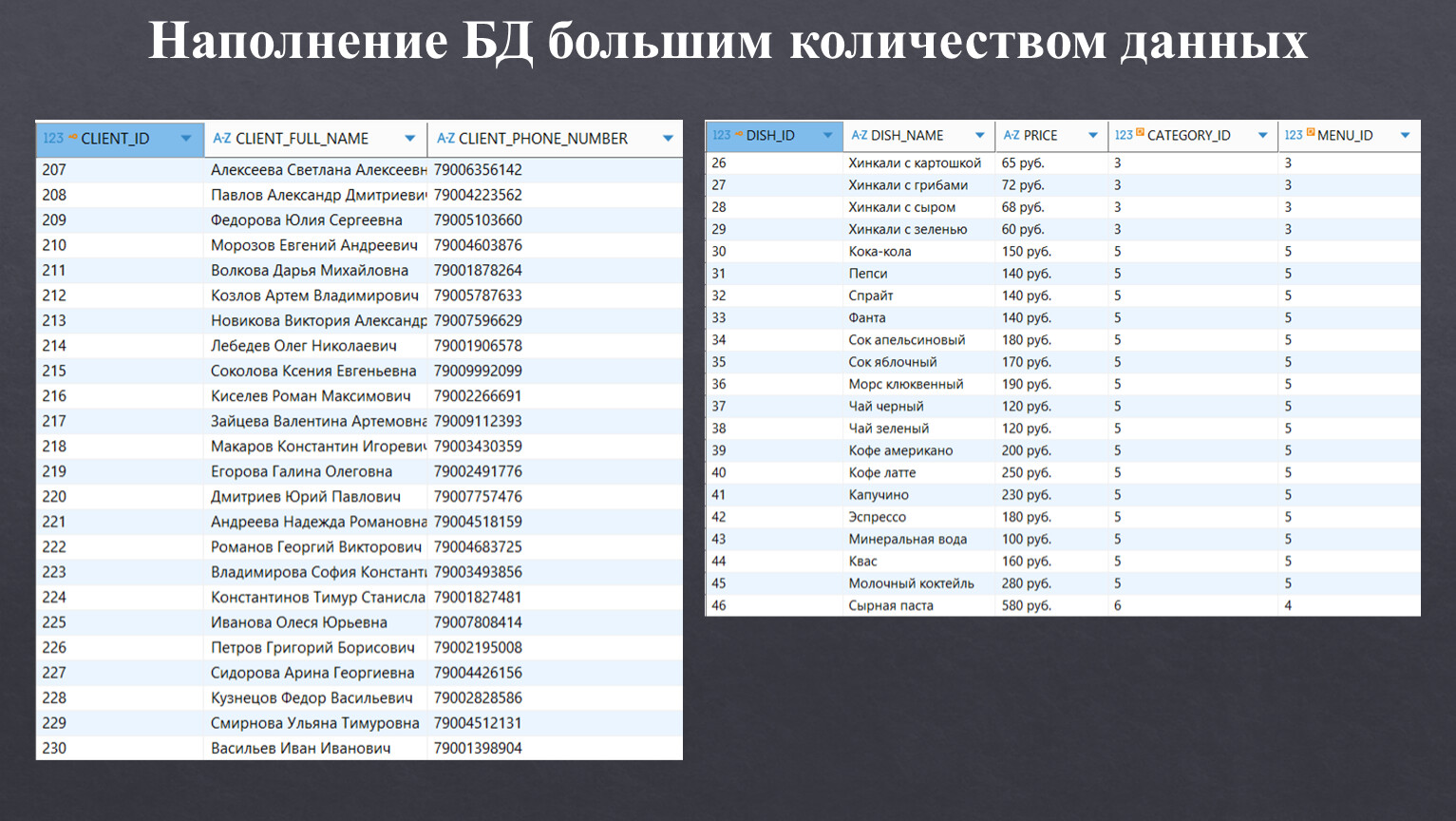Open the DISH_NAME column filter arrow
The height and width of the screenshot is (821, 1456).
[x=980, y=136]
